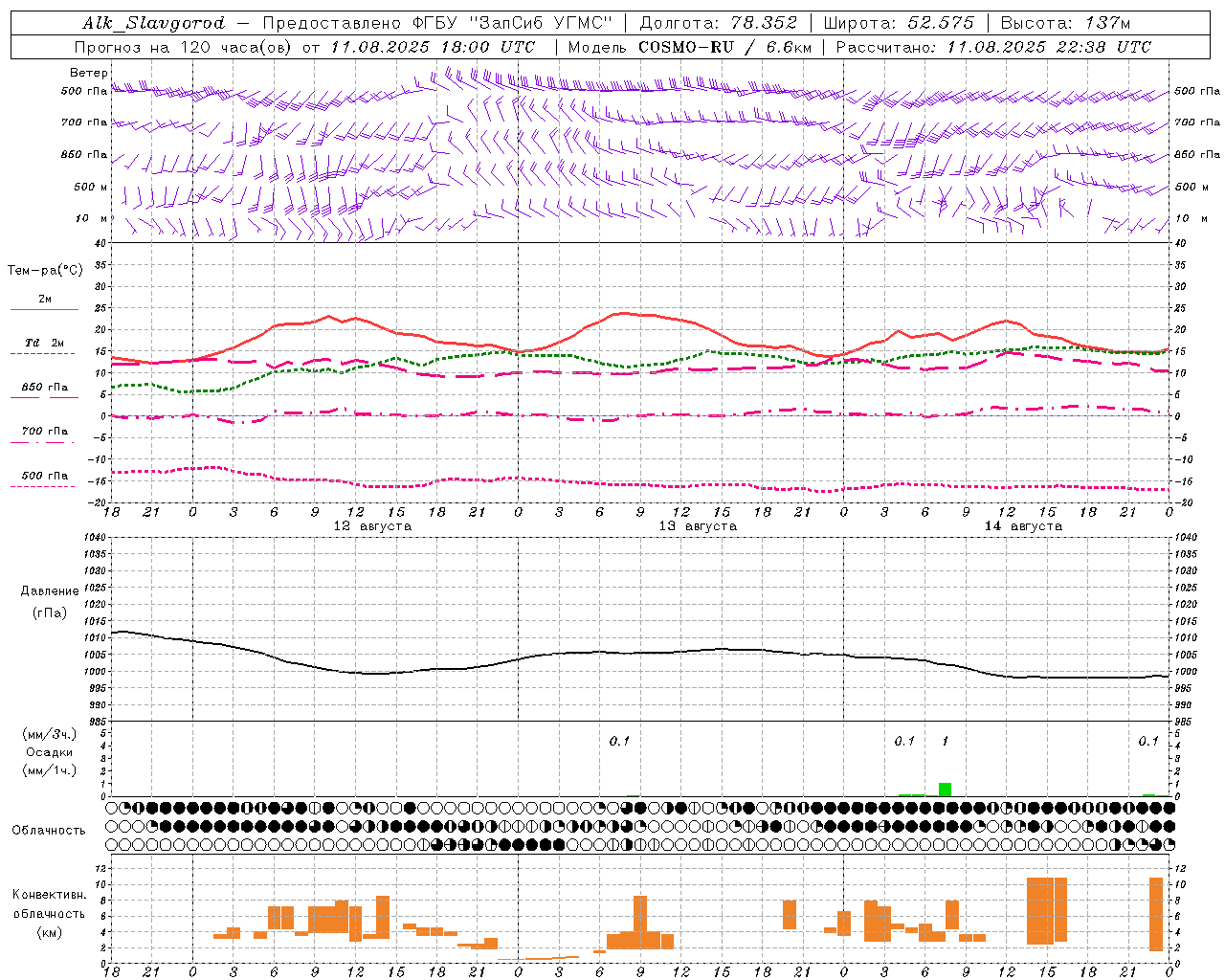Click the Давление pressure panel title
1225x980 pixels.
50,591
